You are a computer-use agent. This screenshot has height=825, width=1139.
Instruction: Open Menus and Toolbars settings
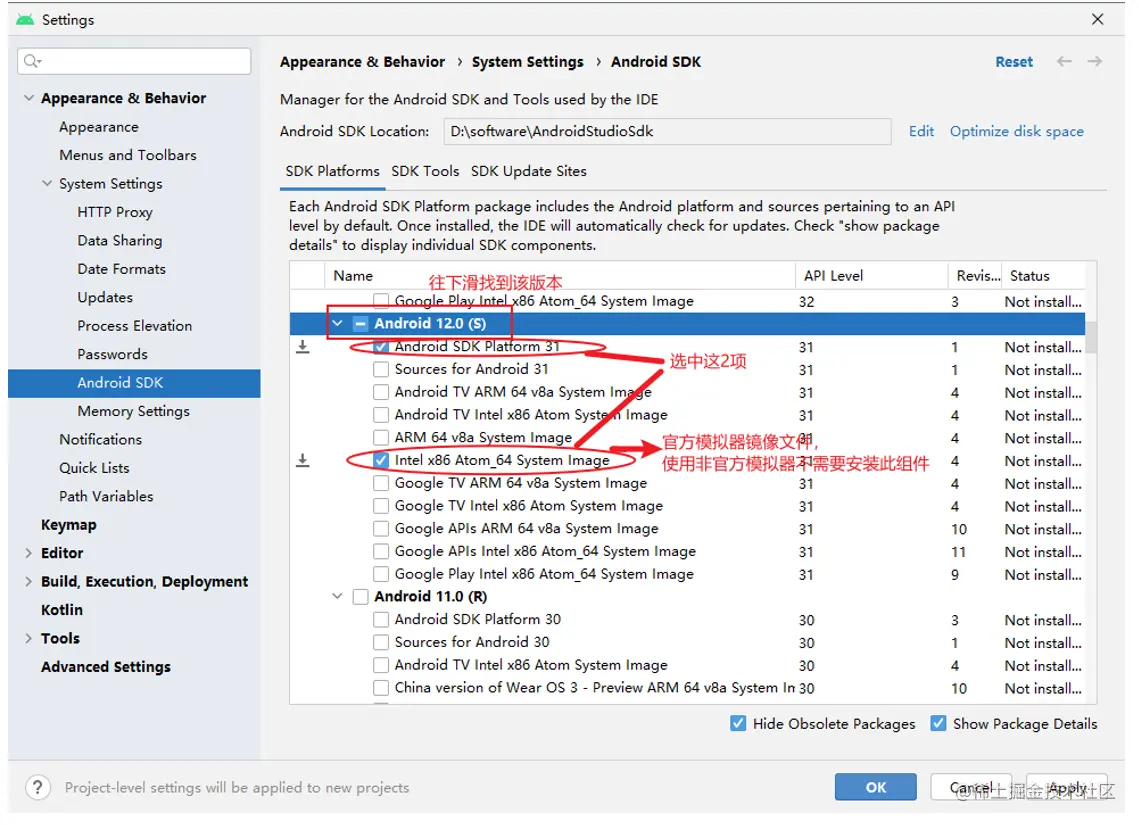click(128, 155)
